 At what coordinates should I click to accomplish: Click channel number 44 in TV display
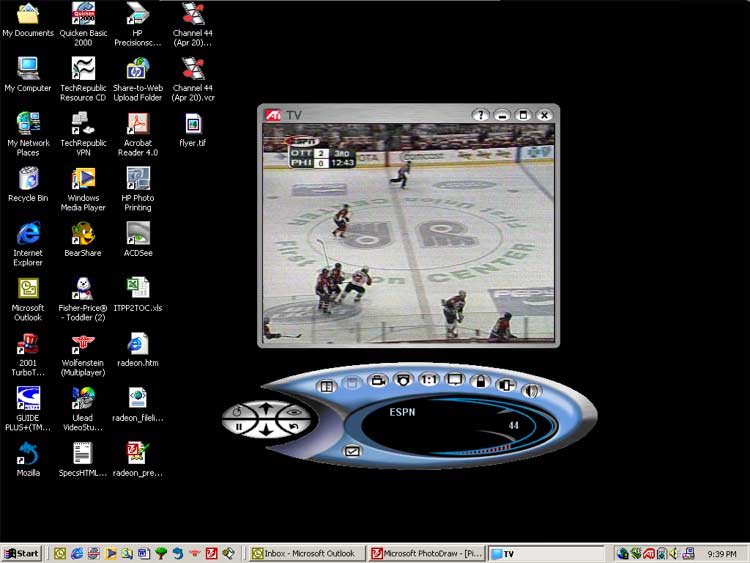(x=513, y=425)
